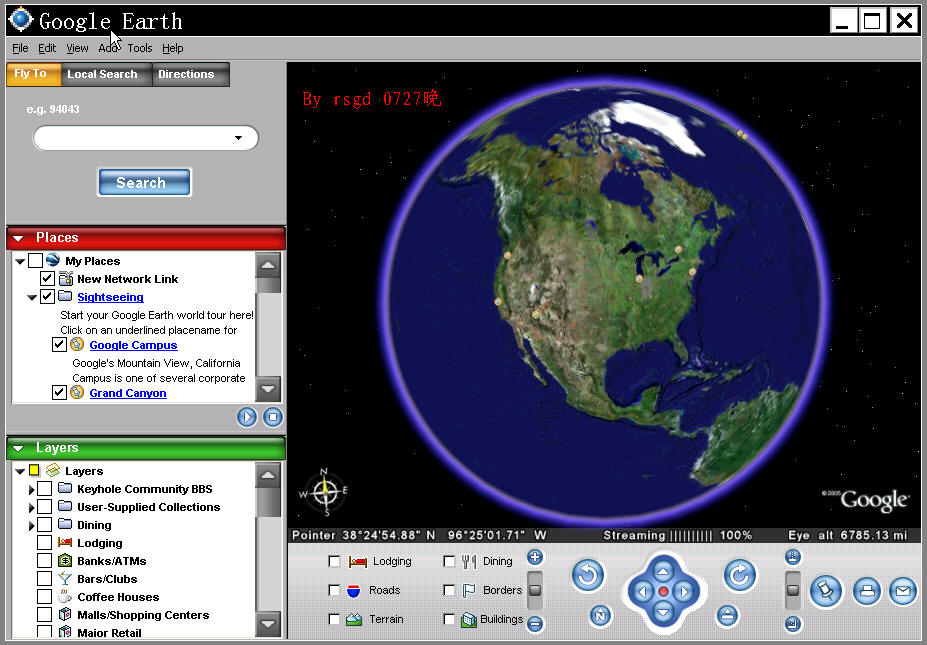Pan the globe down
The height and width of the screenshot is (645, 927).
click(x=663, y=612)
